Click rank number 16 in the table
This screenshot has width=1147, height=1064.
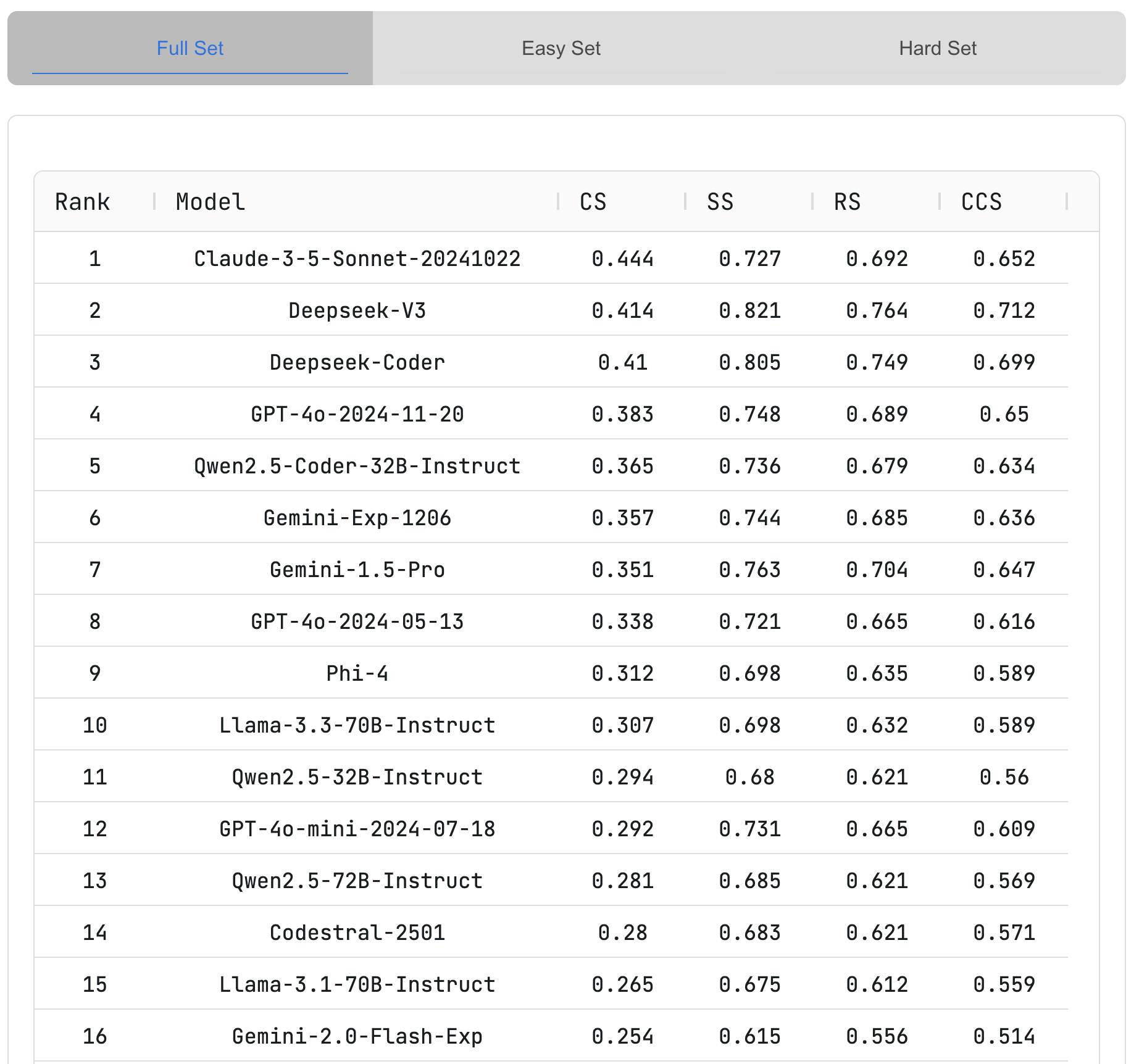pyautogui.click(x=95, y=1036)
